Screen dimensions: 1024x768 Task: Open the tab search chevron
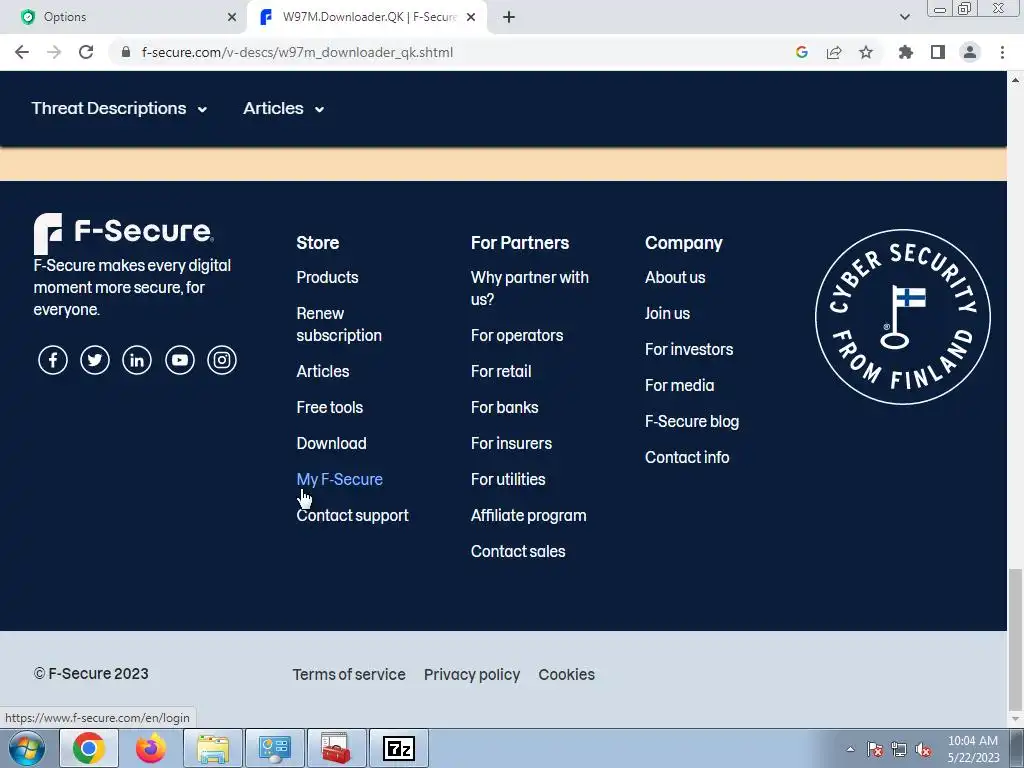(x=904, y=17)
